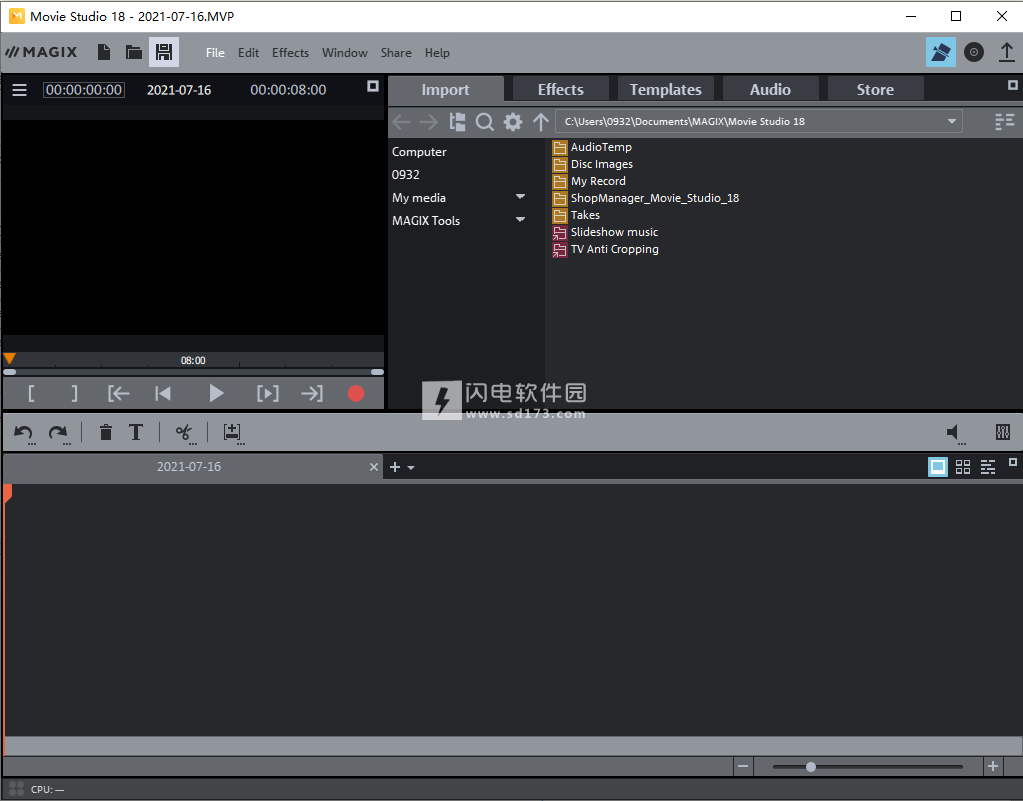Open the preview monitor hamburger menu
This screenshot has height=801, width=1023.
[20, 90]
